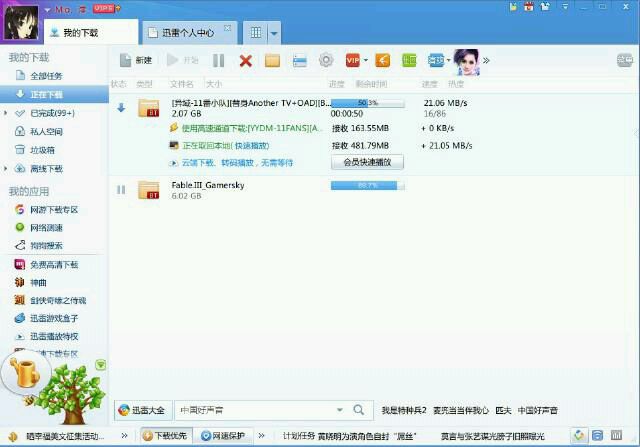The image size is (640, 447).
Task: Click Fable.III task progress bar
Action: pyautogui.click(x=367, y=186)
